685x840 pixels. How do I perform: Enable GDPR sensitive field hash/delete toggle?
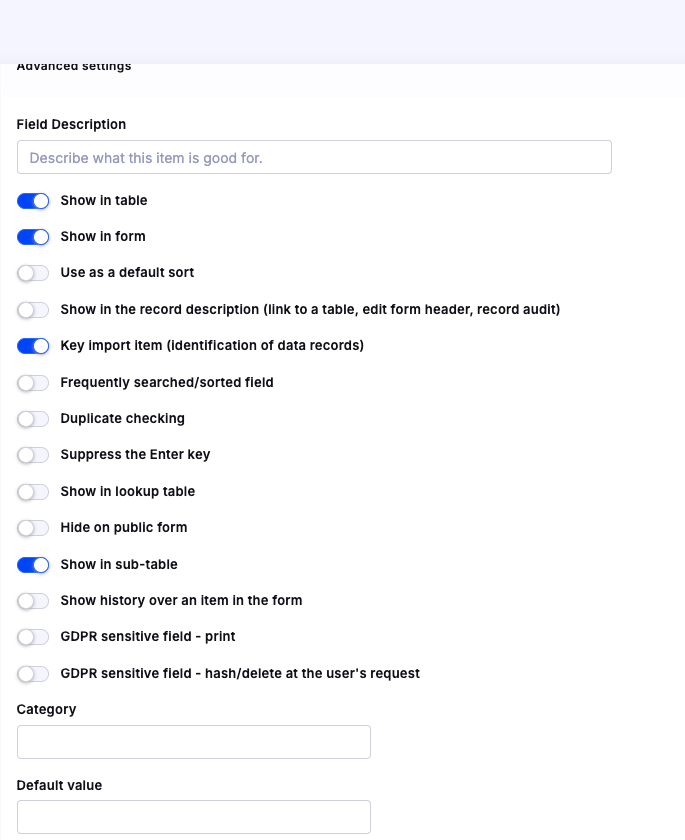[x=33, y=674]
